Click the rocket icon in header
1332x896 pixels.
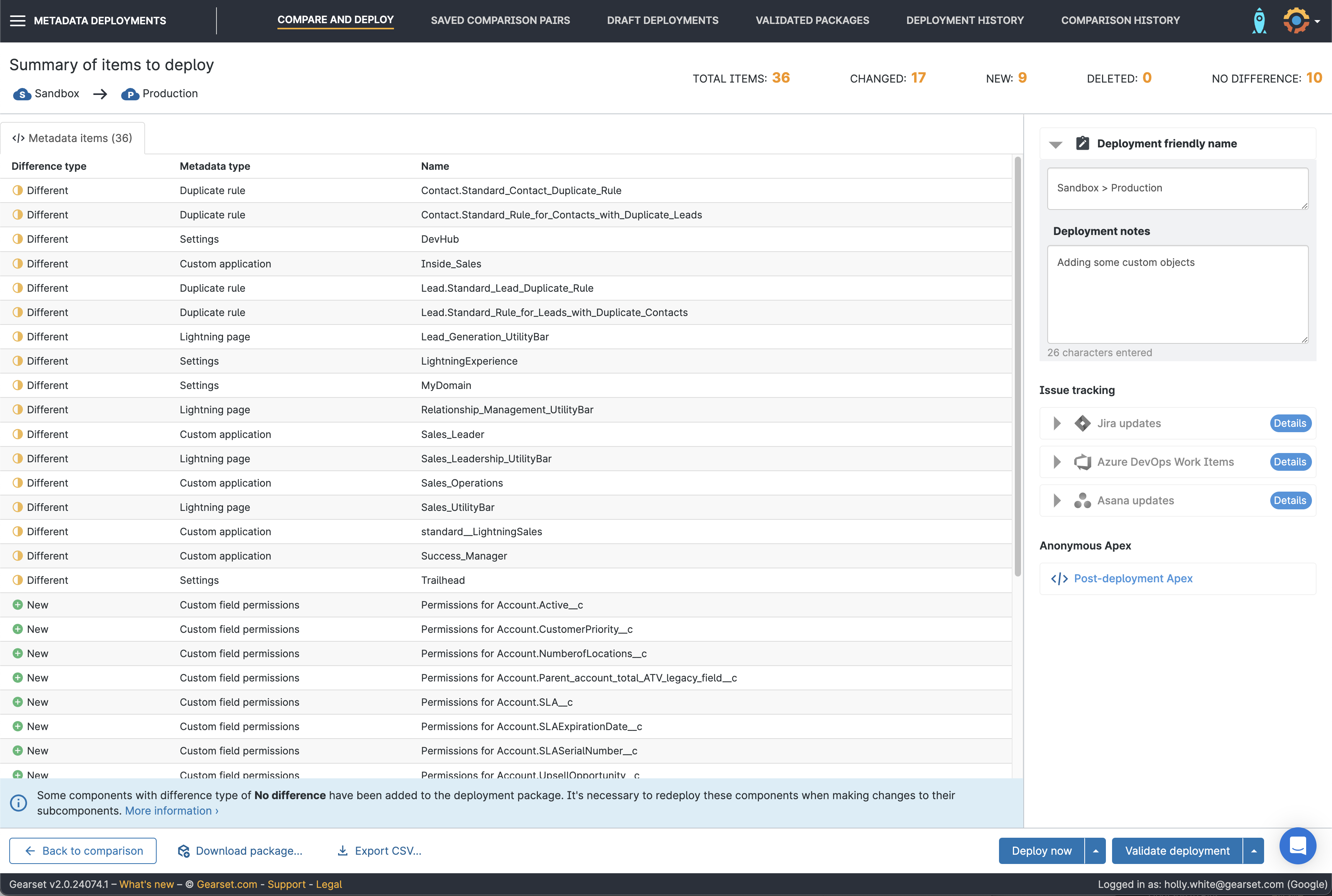(x=1259, y=20)
